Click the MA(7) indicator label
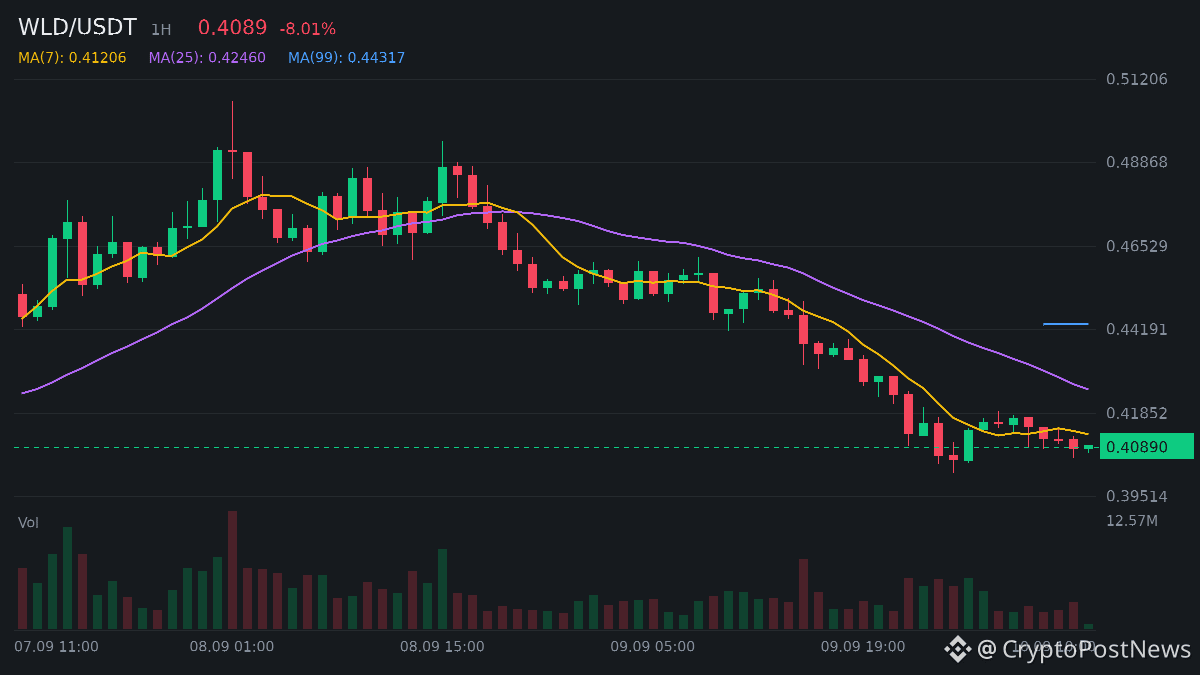Image resolution: width=1200 pixels, height=675 pixels. tap(72, 58)
